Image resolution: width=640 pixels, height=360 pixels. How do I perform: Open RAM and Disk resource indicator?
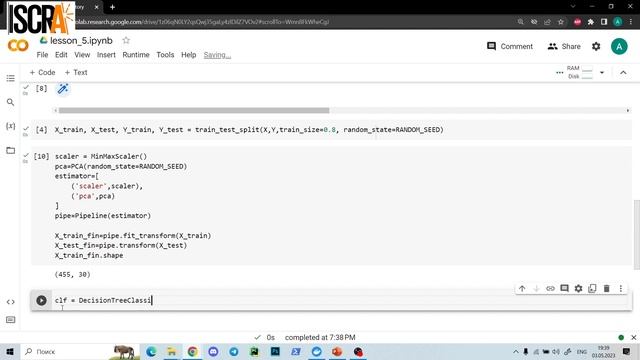(579, 72)
